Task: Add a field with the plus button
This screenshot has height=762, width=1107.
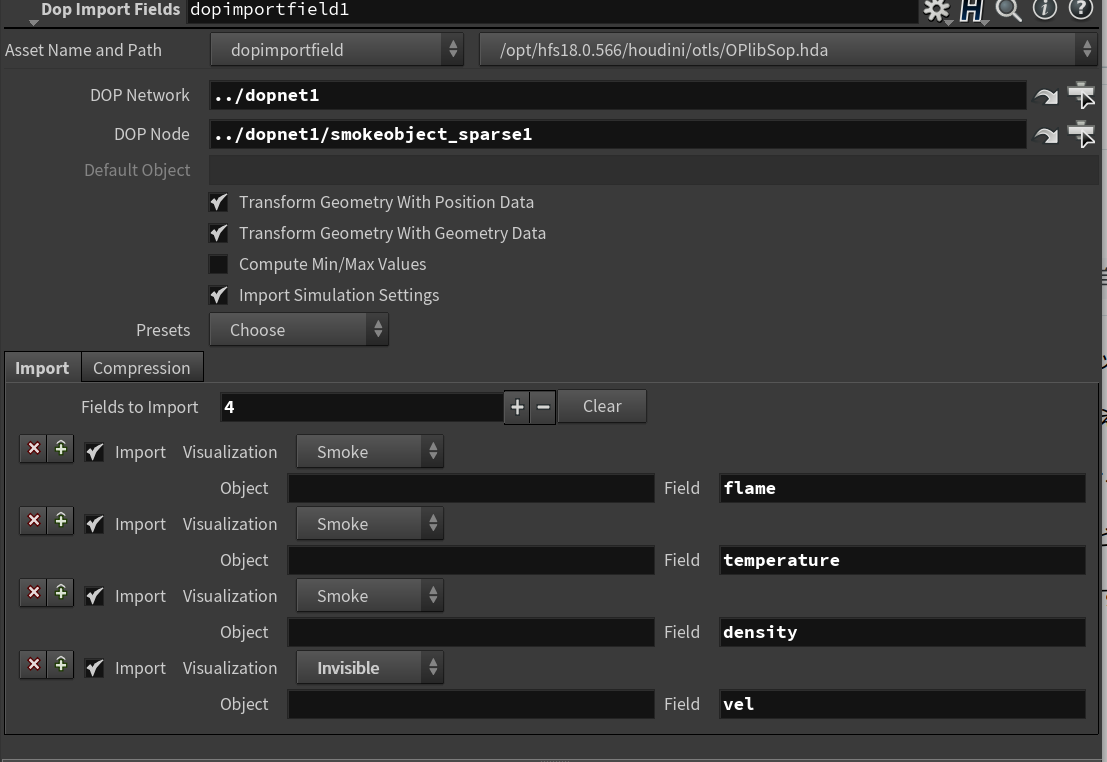Action: (517, 407)
